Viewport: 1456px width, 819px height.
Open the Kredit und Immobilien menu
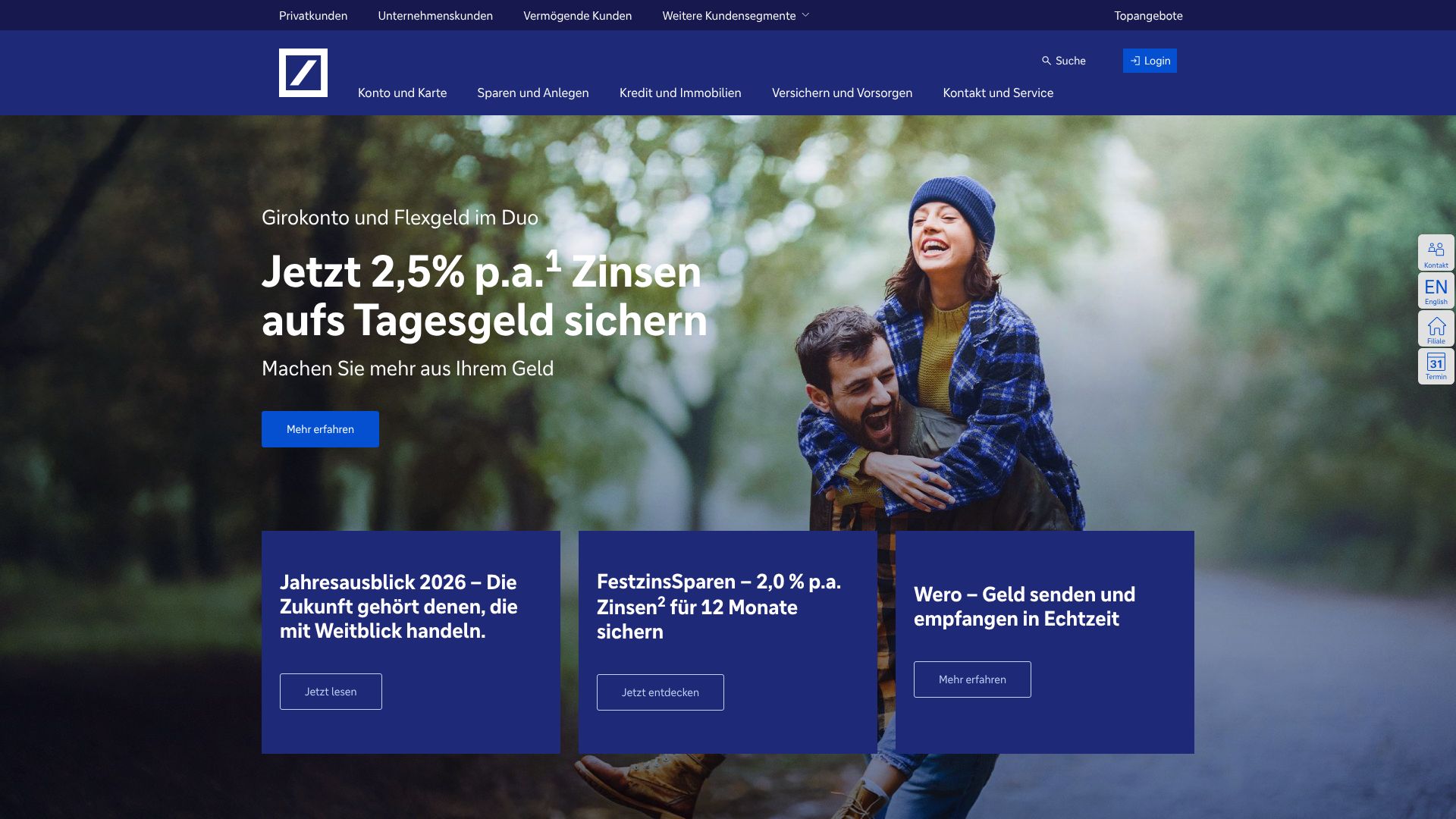pos(680,93)
